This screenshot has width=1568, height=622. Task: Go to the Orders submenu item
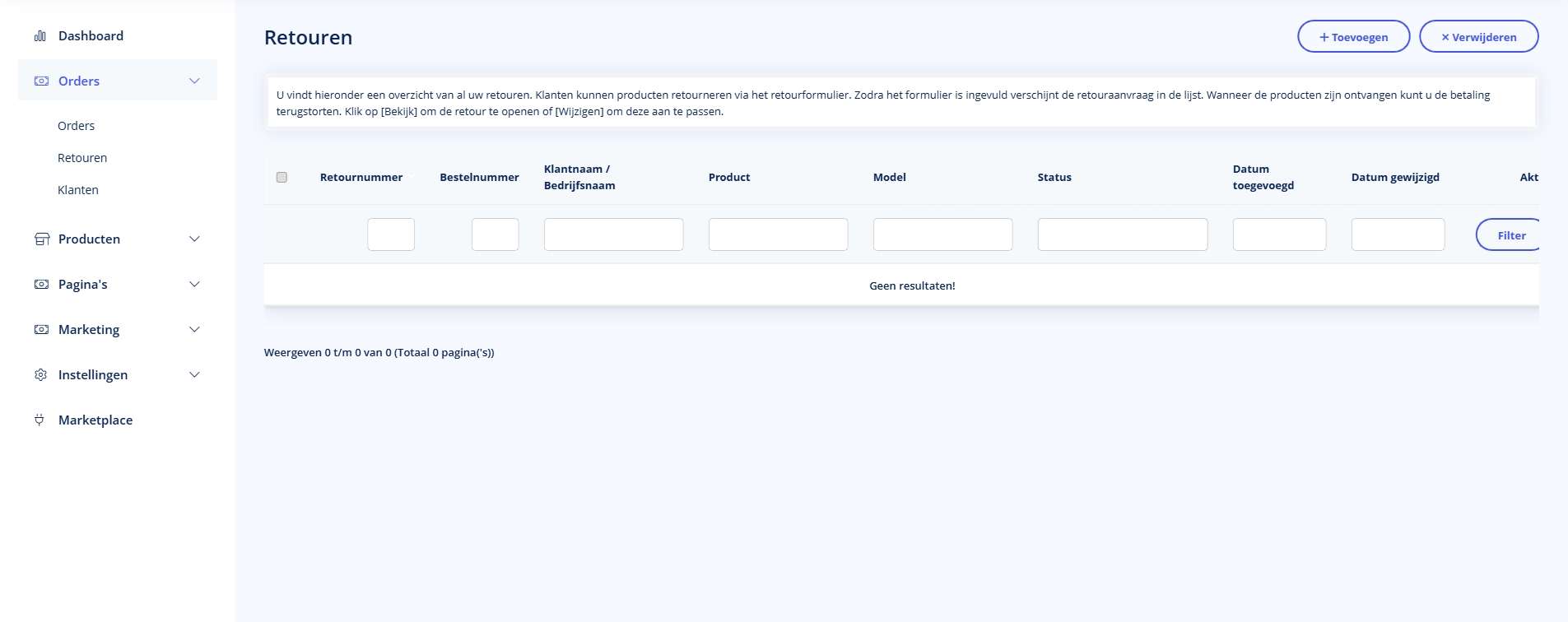(76, 126)
